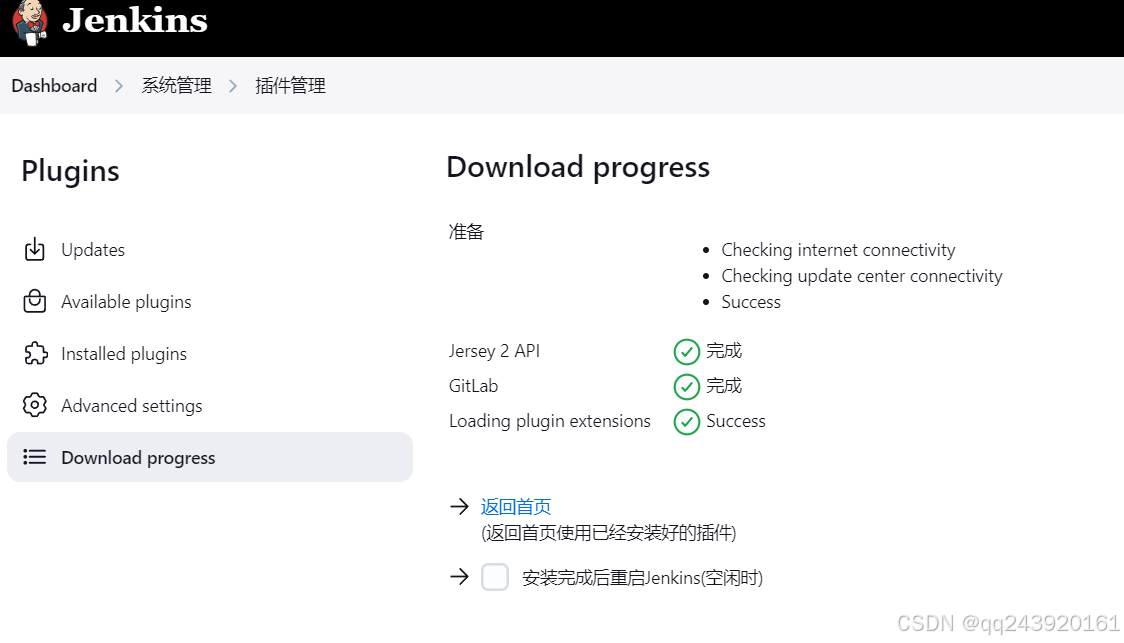Click the Advanced settings gear icon
Screen dimensions: 1124x643
(34, 405)
